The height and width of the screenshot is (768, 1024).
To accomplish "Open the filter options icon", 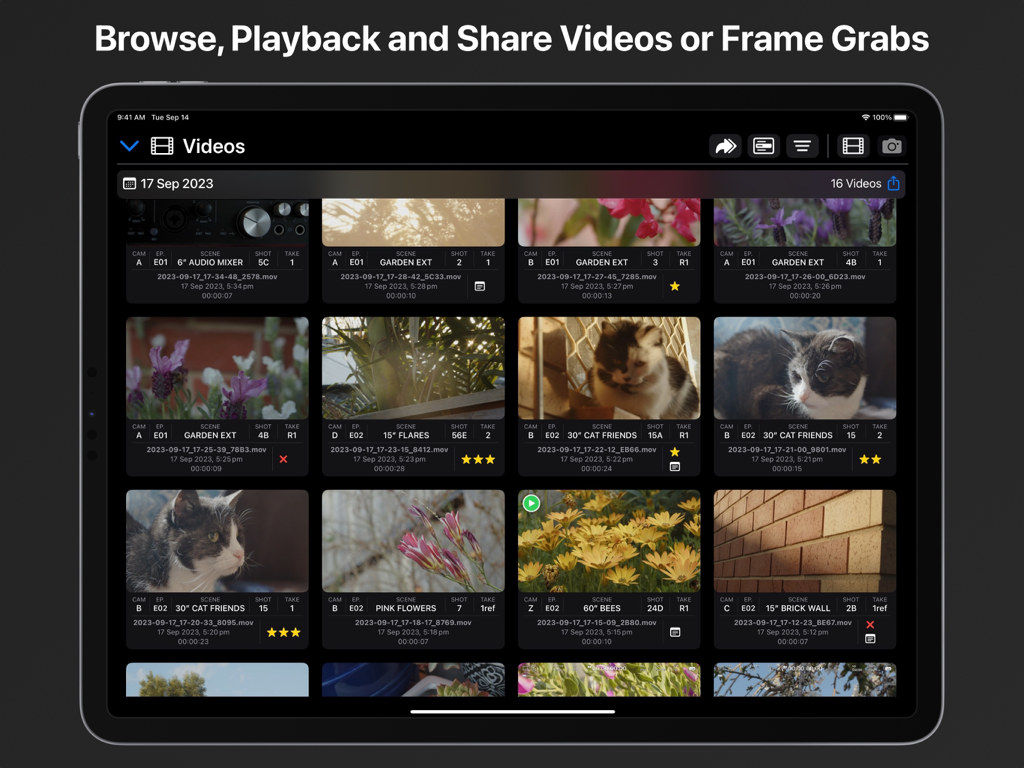I will click(802, 146).
